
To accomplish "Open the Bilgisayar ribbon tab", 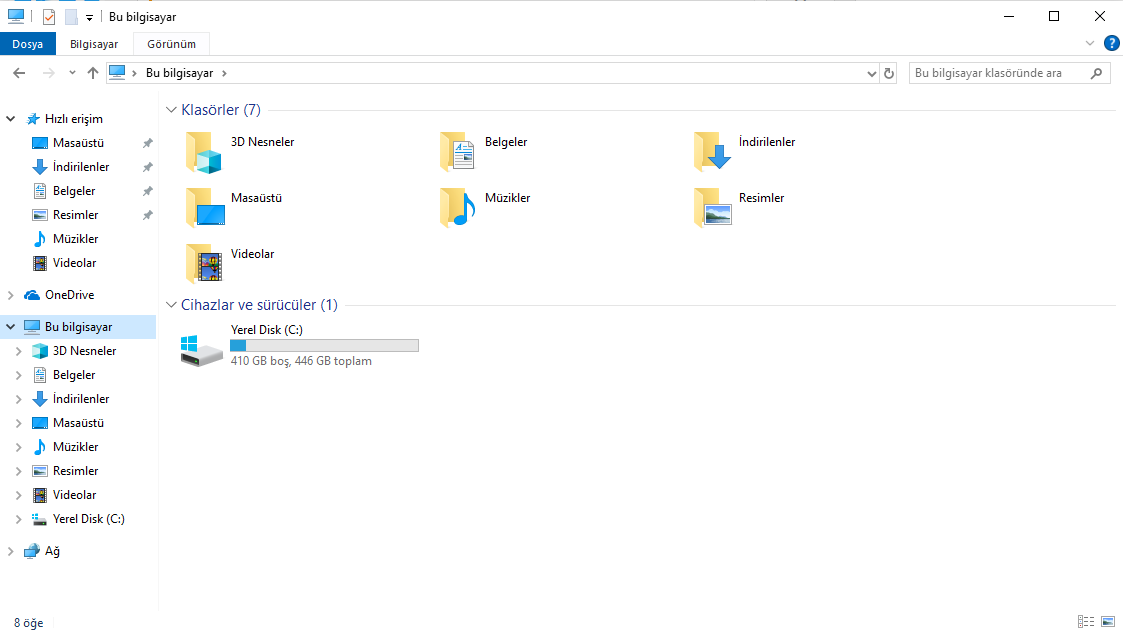I will click(x=94, y=44).
